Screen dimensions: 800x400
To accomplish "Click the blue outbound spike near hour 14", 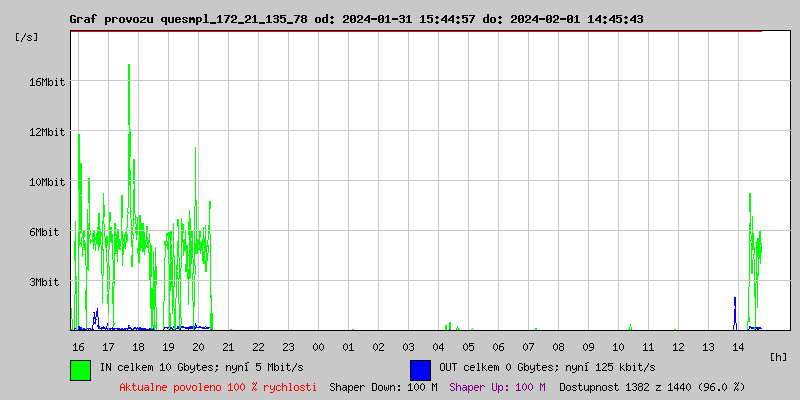I will 735,312.
